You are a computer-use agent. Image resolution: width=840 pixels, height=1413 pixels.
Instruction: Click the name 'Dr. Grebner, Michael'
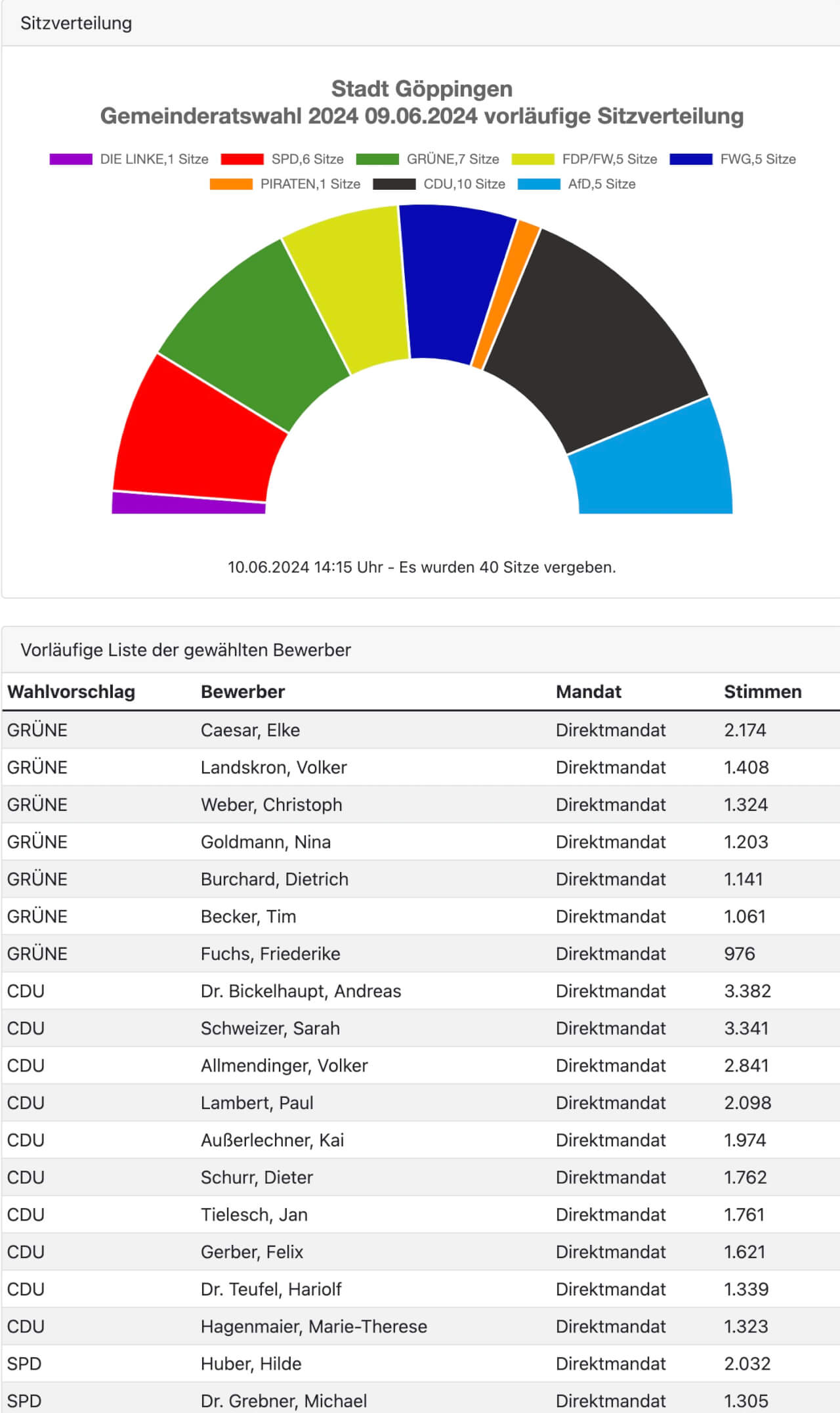[x=283, y=1401]
